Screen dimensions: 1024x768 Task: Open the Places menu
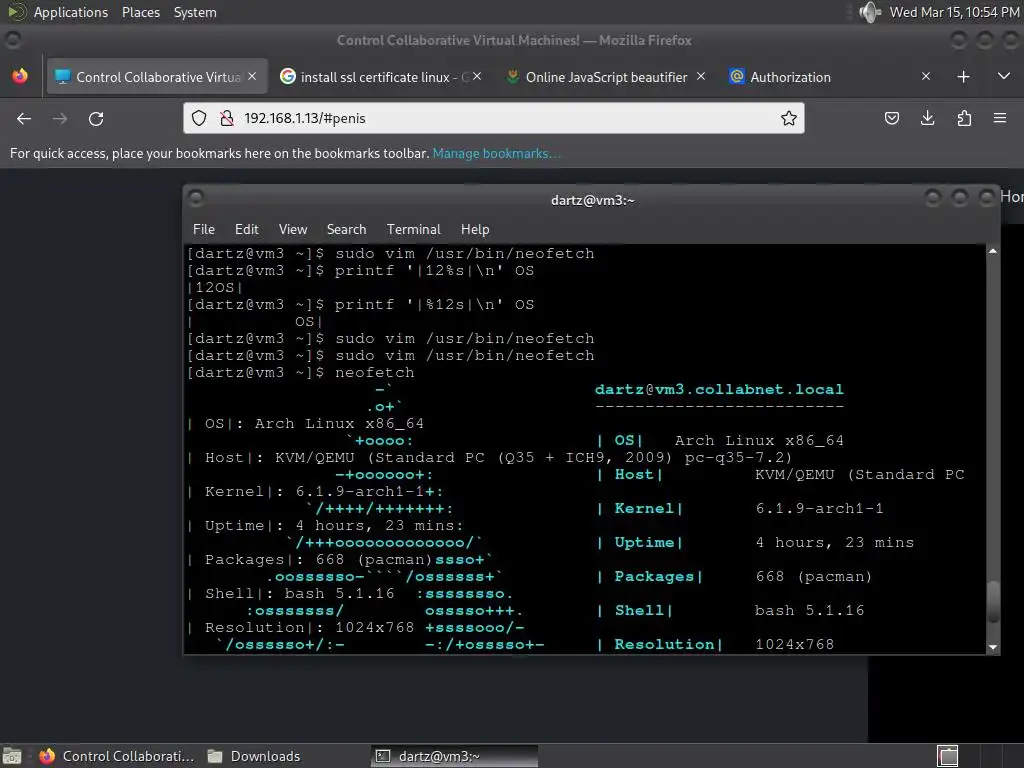(141, 12)
